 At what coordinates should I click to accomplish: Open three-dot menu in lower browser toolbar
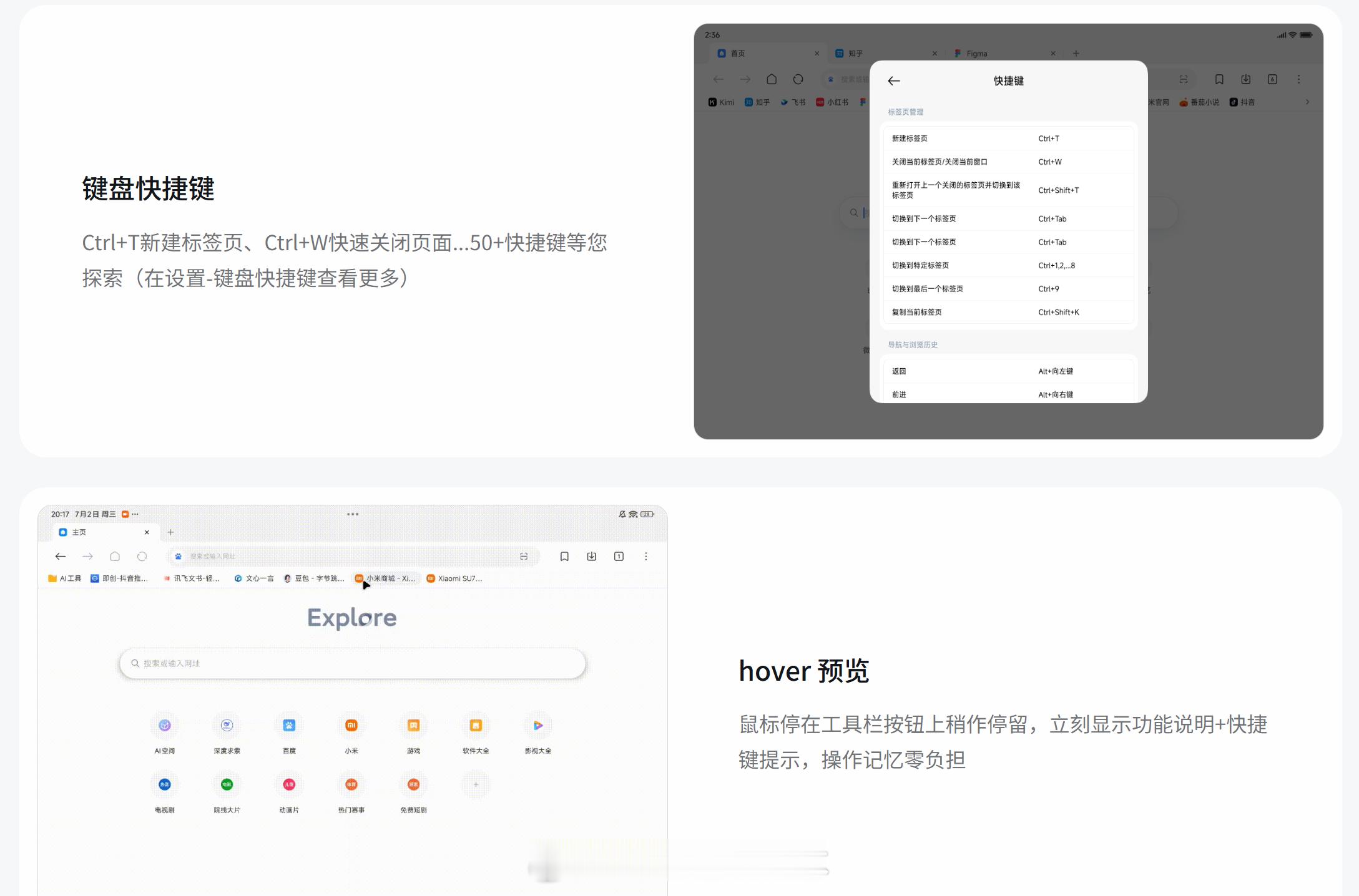pos(646,557)
